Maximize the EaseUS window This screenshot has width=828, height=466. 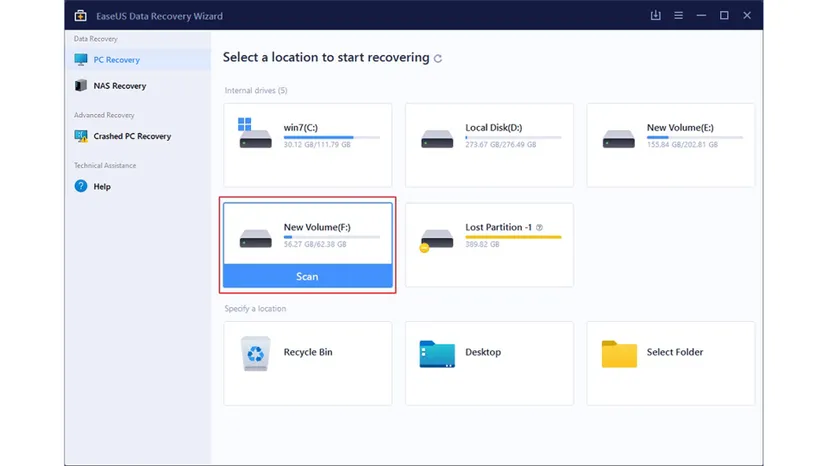pos(724,16)
